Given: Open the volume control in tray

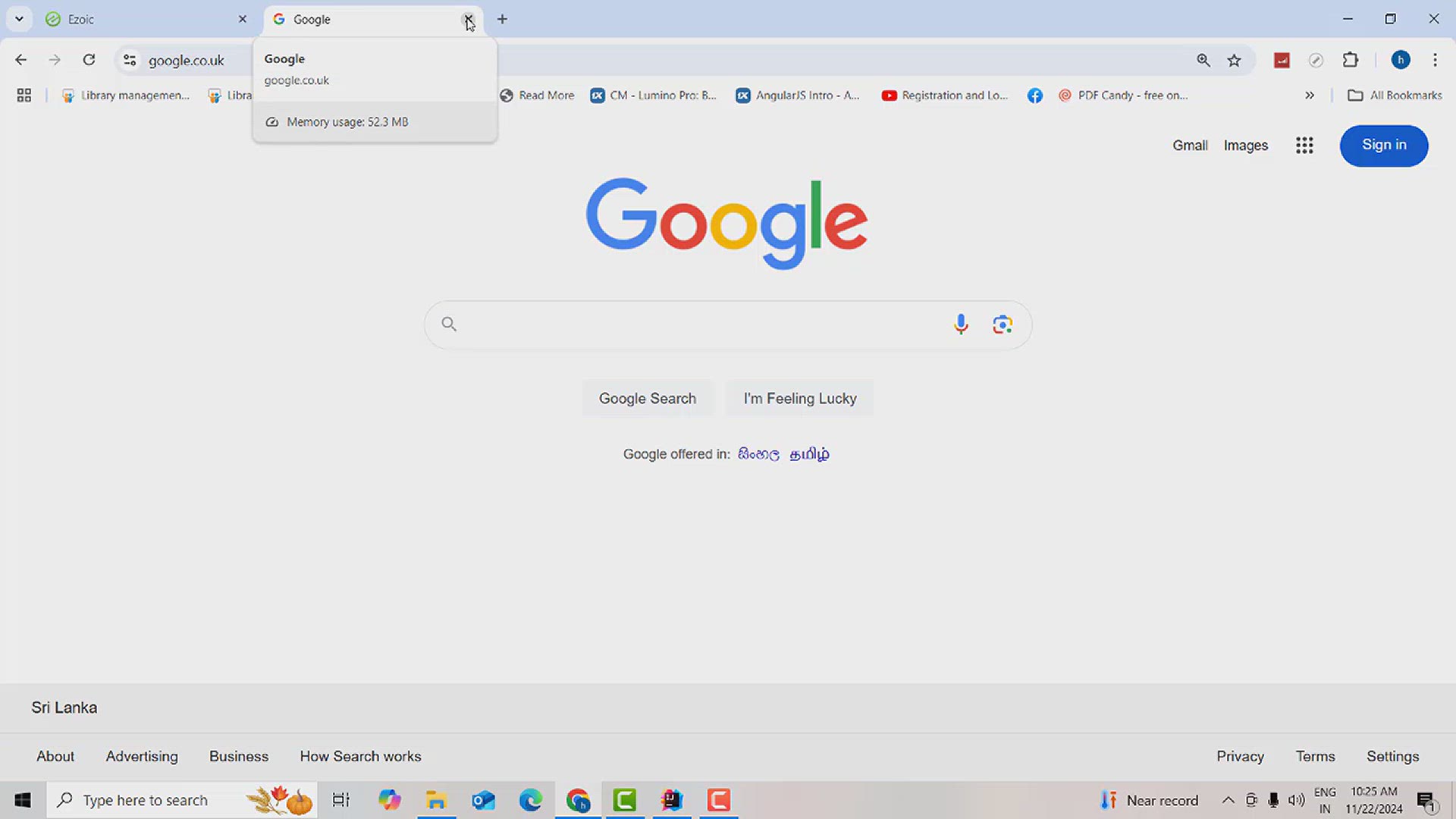Looking at the screenshot, I should click(x=1297, y=800).
